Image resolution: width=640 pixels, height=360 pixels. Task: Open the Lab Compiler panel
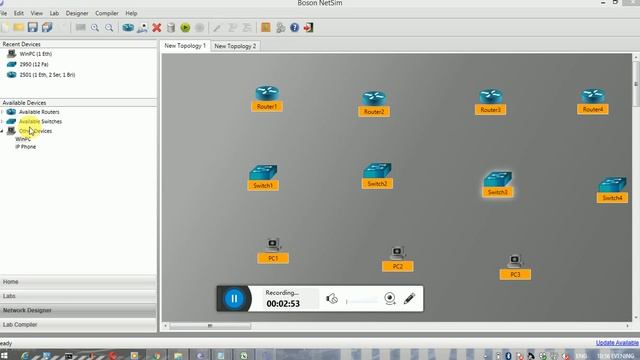click(78, 324)
